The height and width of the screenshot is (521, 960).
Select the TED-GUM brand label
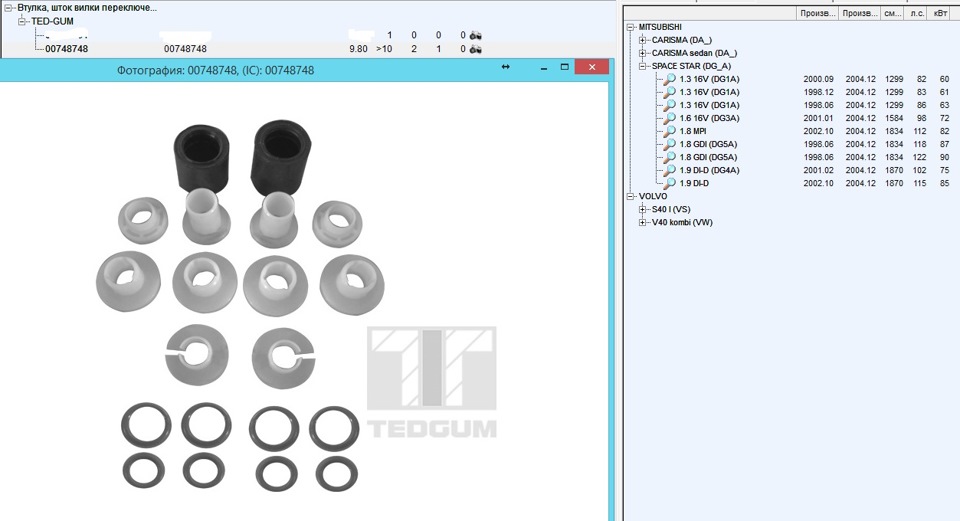(53, 21)
